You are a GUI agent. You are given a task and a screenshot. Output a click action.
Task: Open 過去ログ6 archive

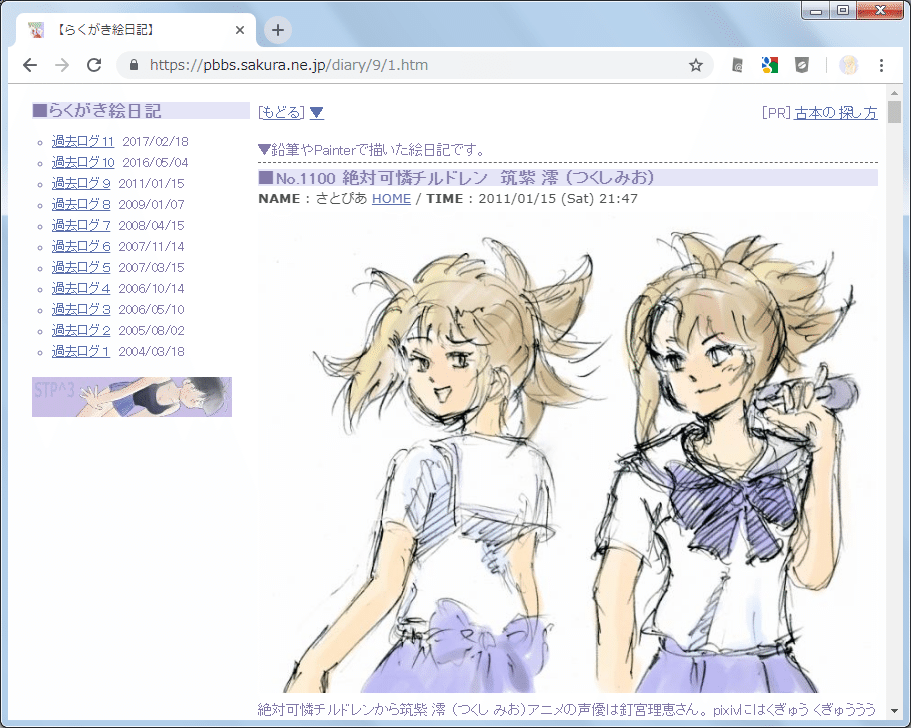[81, 246]
